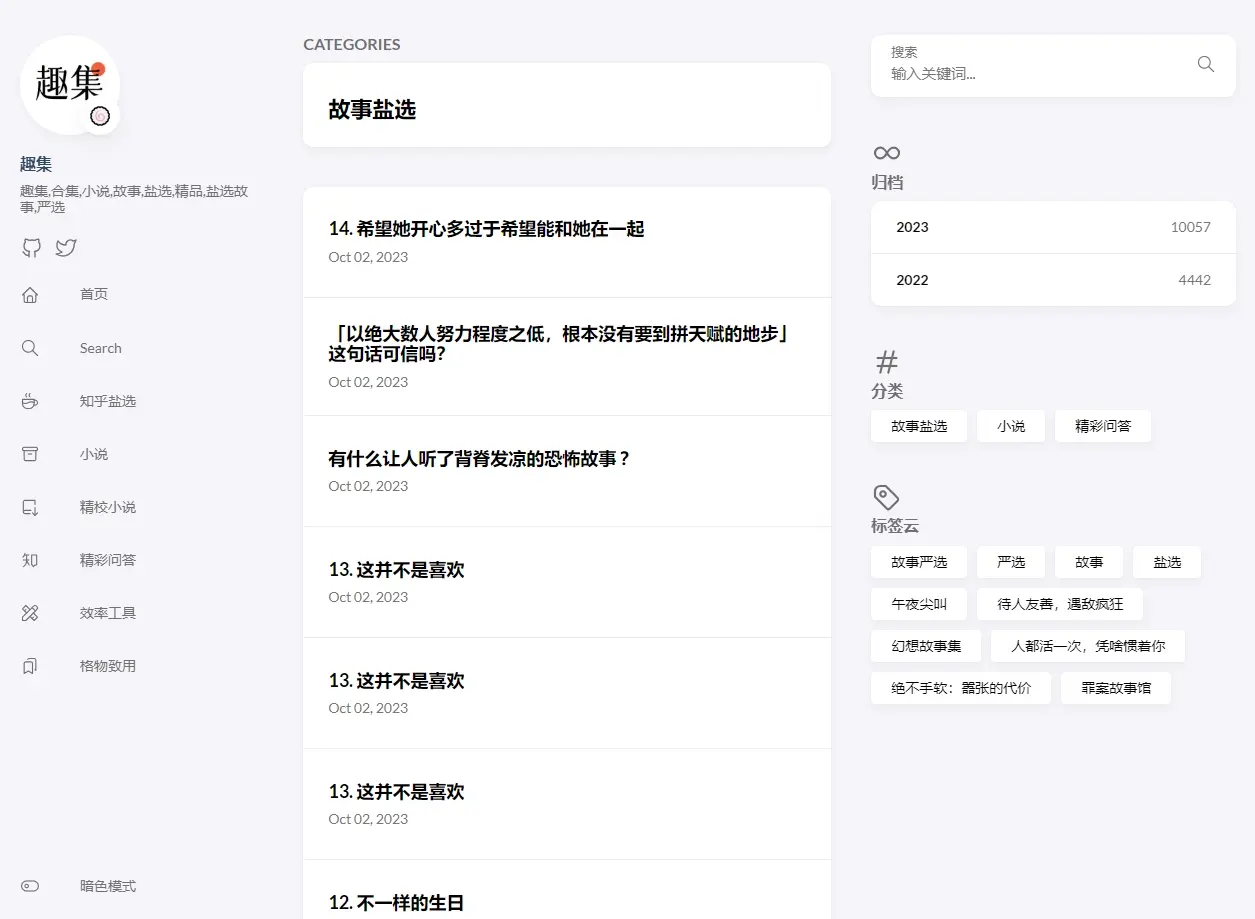Click the 知 icon beside 精彩问答
Viewport: 1255px width, 919px height.
[x=30, y=559]
